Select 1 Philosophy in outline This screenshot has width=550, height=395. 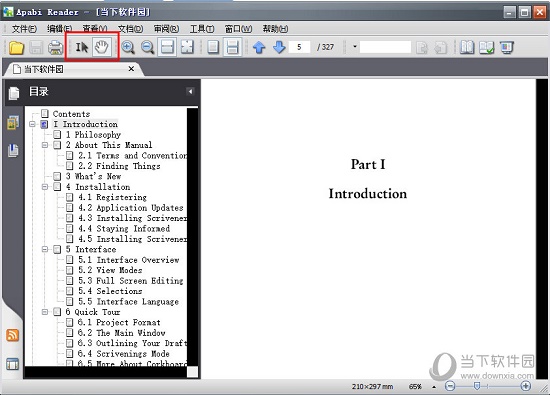[93, 134]
